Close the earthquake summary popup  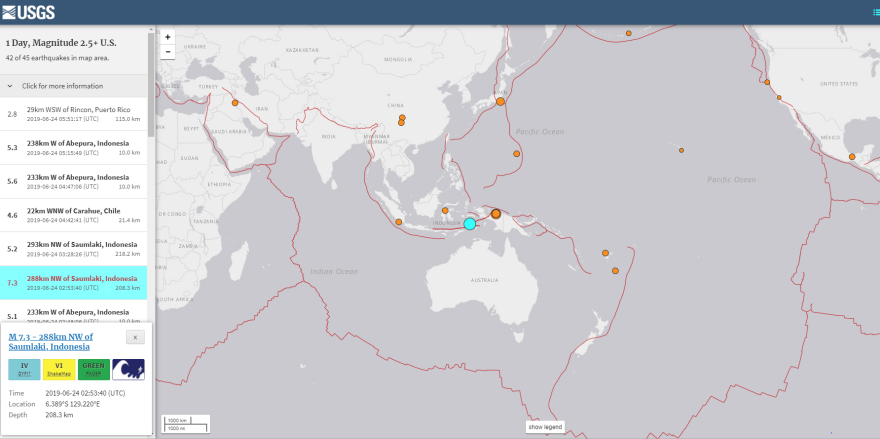click(135, 338)
